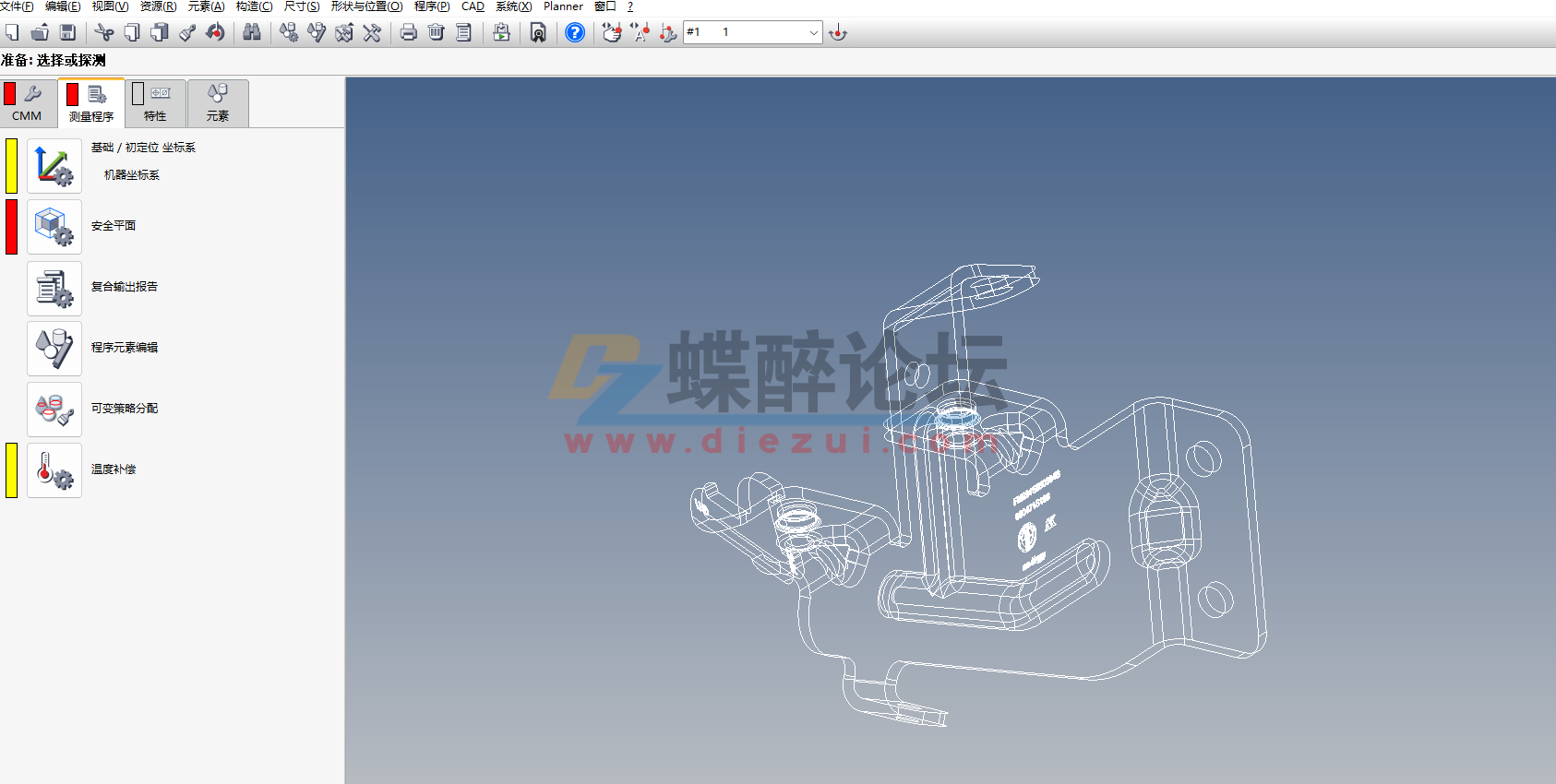Click the probe icon right of stylus dropdown

(838, 33)
